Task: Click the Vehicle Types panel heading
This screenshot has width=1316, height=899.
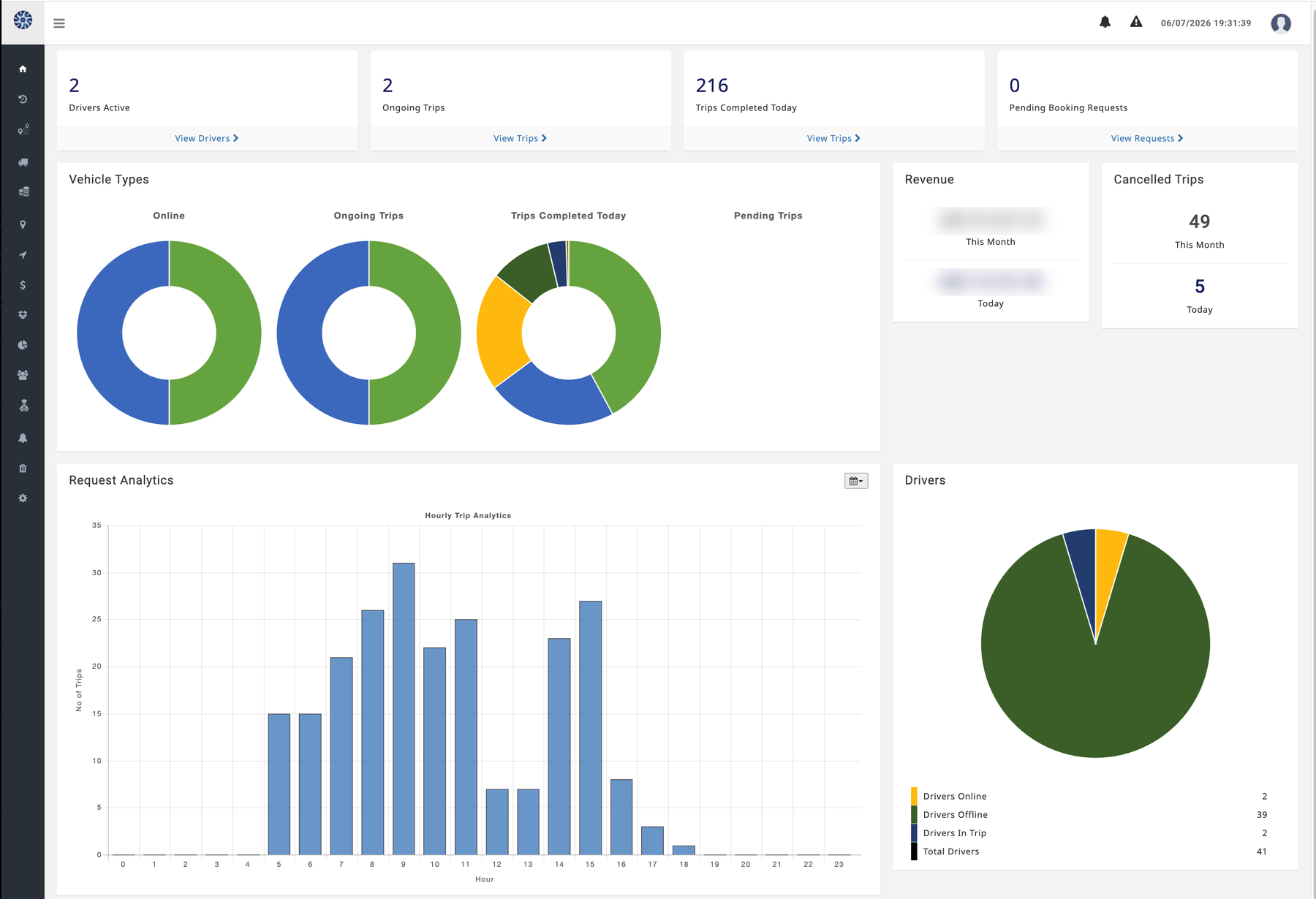Action: pos(109,180)
